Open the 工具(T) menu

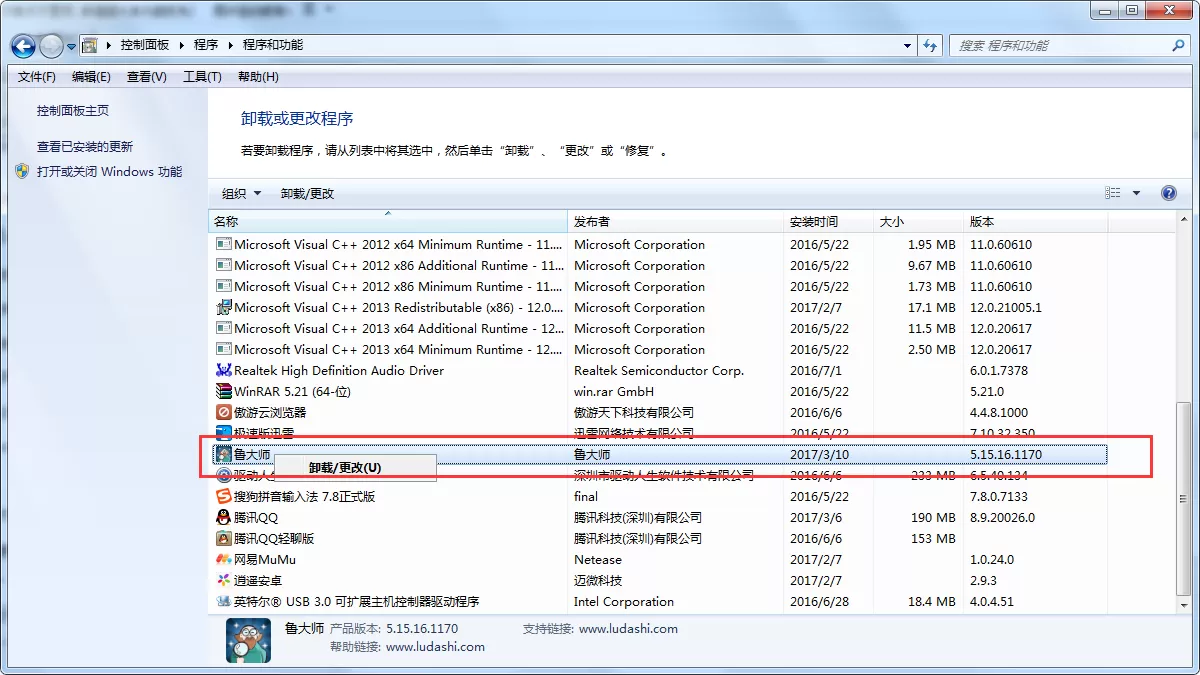pyautogui.click(x=202, y=77)
